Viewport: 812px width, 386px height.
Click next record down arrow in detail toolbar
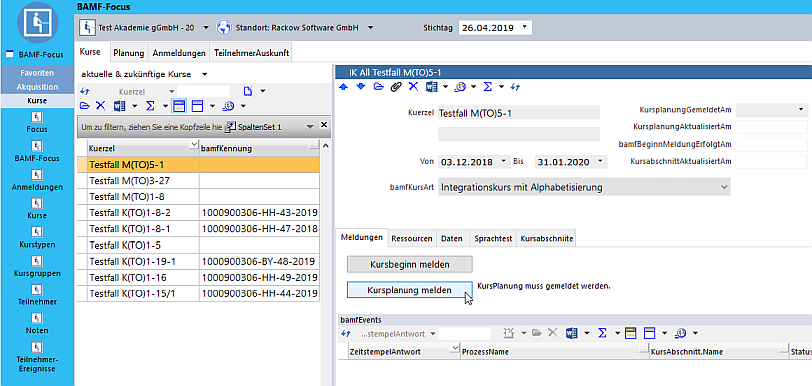pyautogui.click(x=361, y=87)
